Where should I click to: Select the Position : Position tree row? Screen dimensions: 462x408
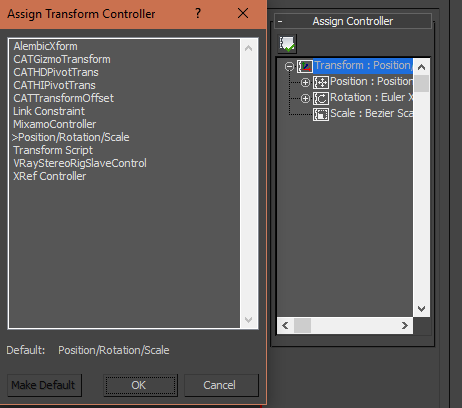click(x=371, y=82)
